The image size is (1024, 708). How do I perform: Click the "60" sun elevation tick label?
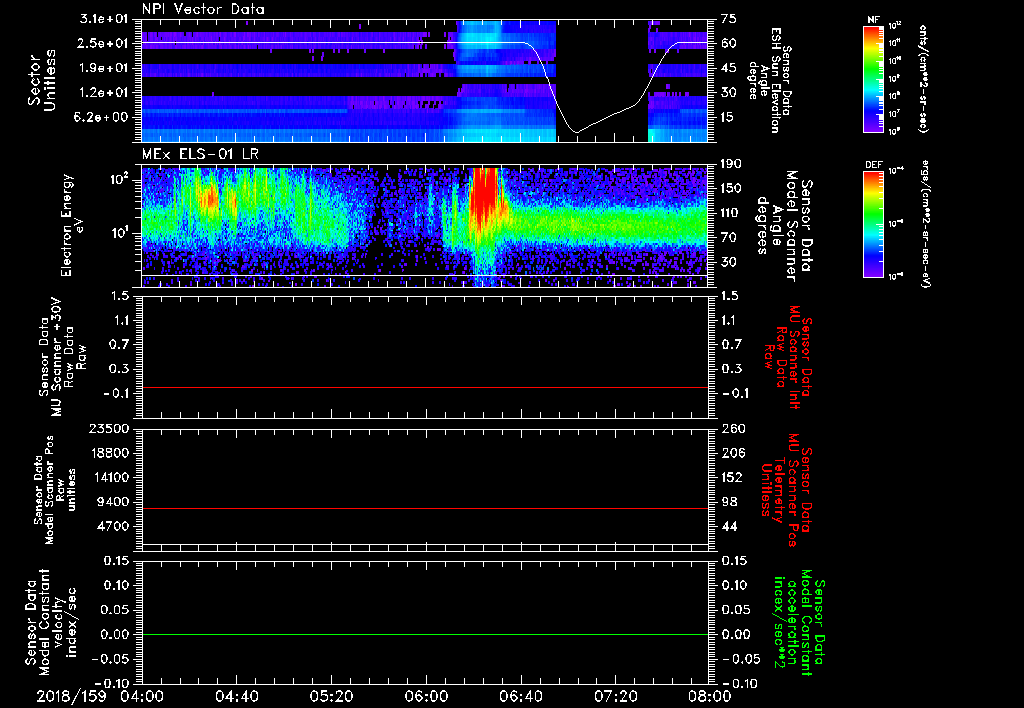tap(729, 43)
